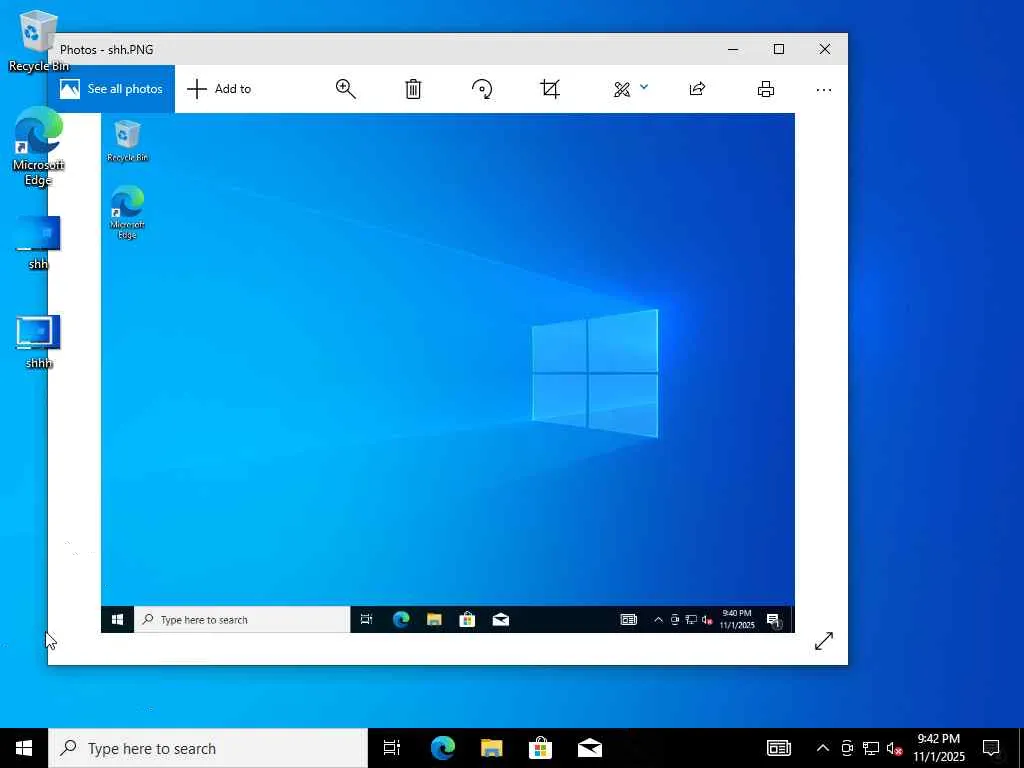Image resolution: width=1024 pixels, height=768 pixels.
Task: Rotate the image using the rotate icon
Action: tap(482, 89)
